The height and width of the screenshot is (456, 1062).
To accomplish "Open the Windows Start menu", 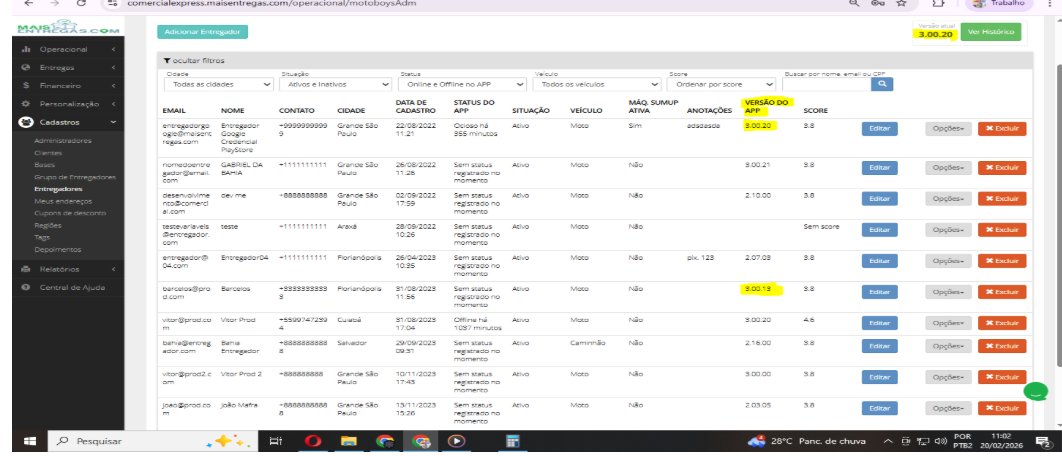I will click(30, 441).
